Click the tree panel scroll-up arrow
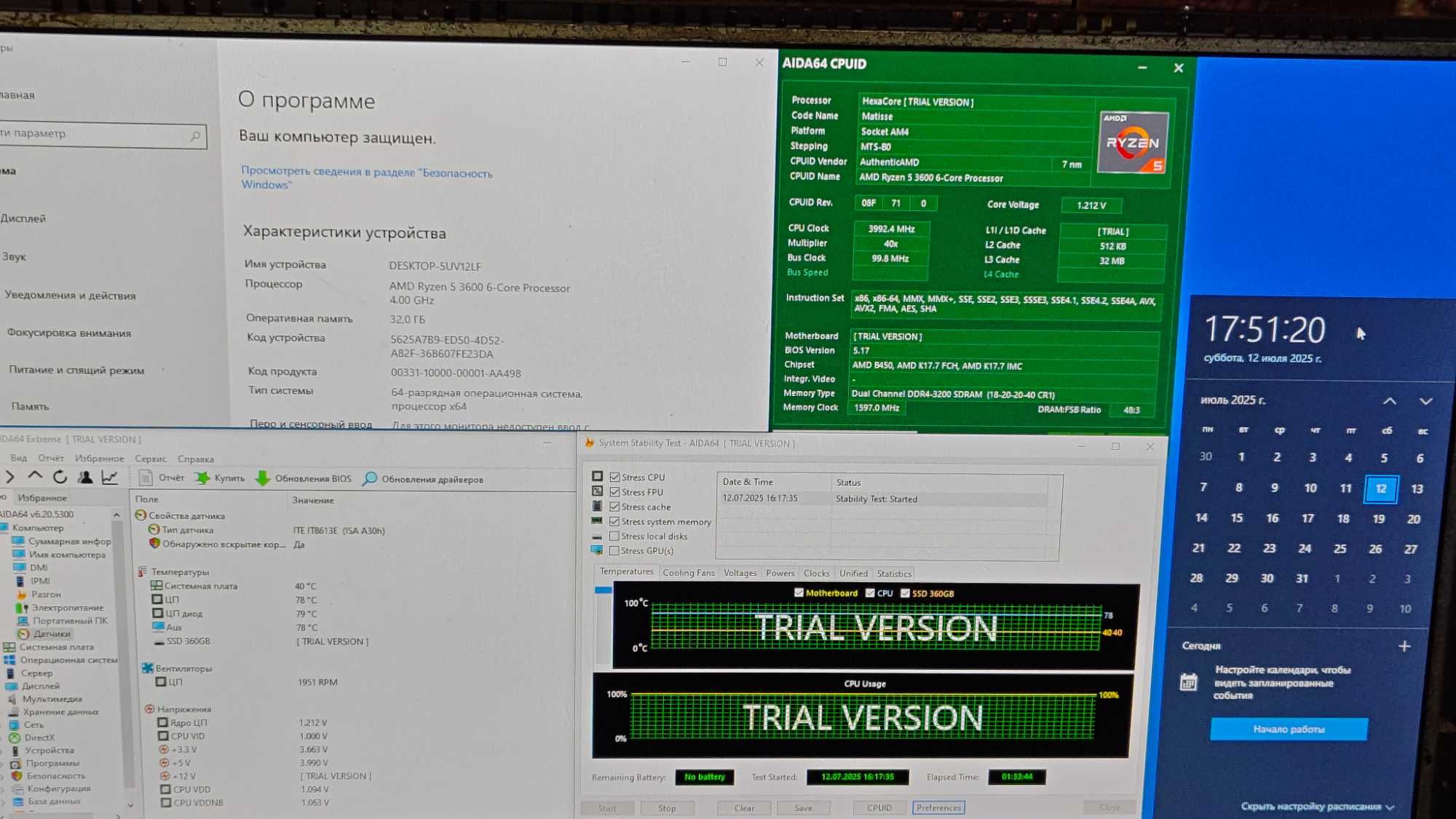The image size is (1456, 819). 117,515
